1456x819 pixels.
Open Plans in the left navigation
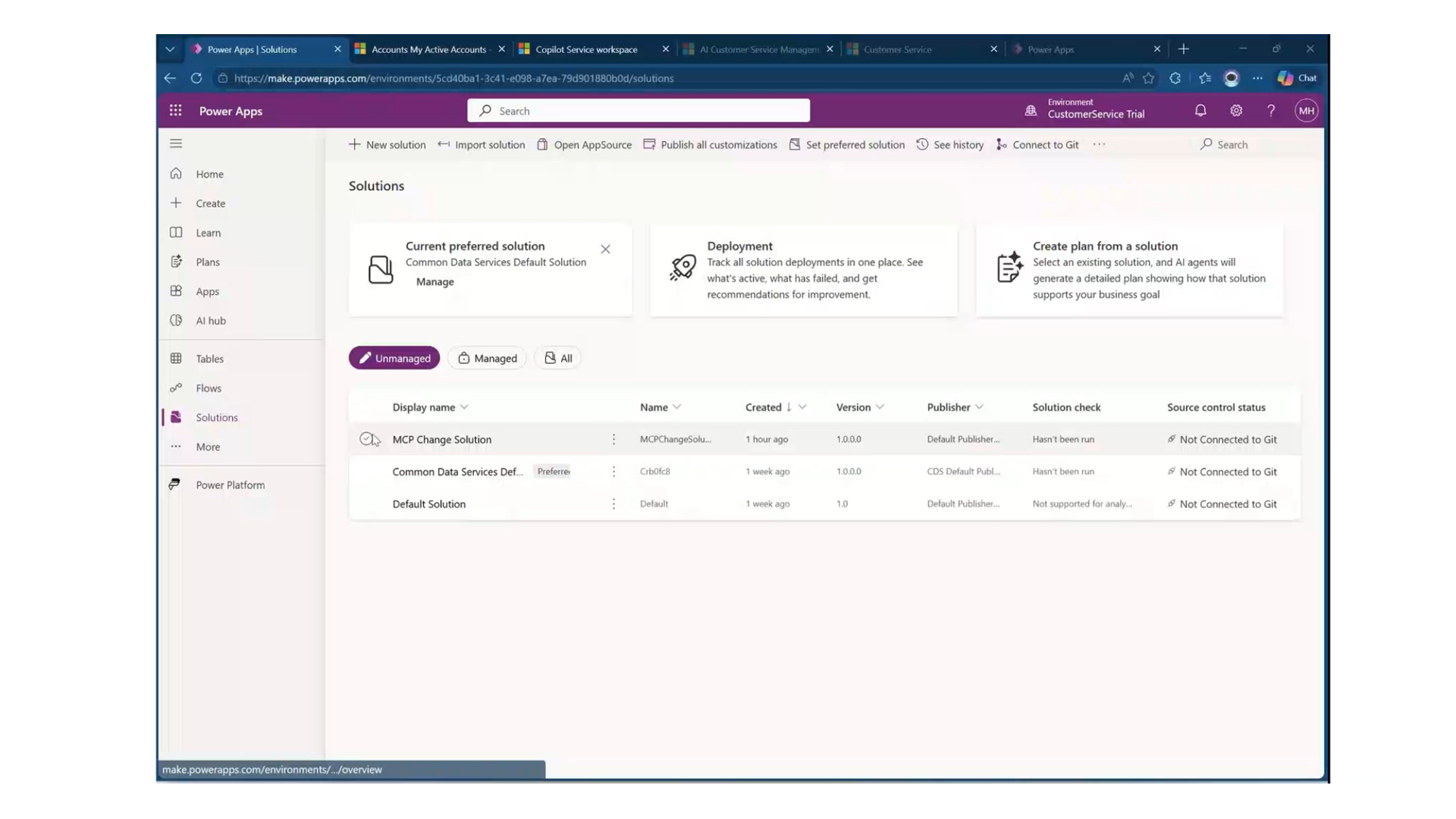click(x=208, y=262)
